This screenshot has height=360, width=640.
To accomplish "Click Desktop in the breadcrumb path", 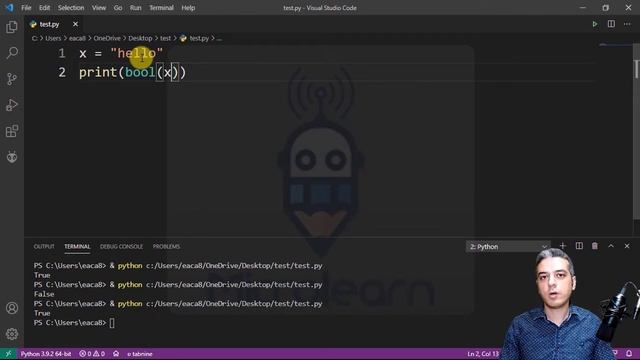I will [140, 38].
